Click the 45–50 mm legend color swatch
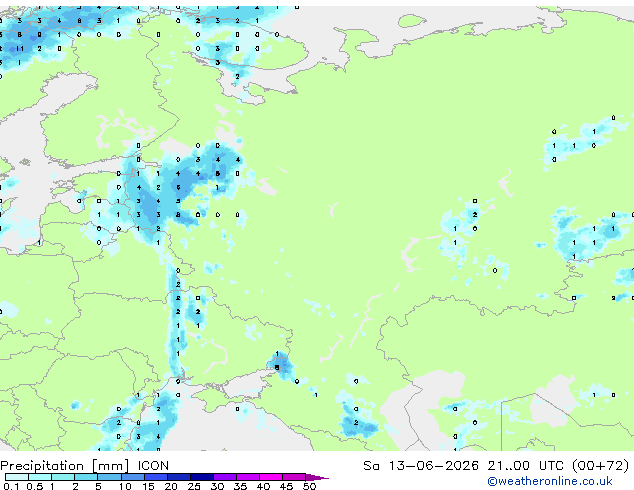This screenshot has height=490, width=634. (x=294, y=477)
